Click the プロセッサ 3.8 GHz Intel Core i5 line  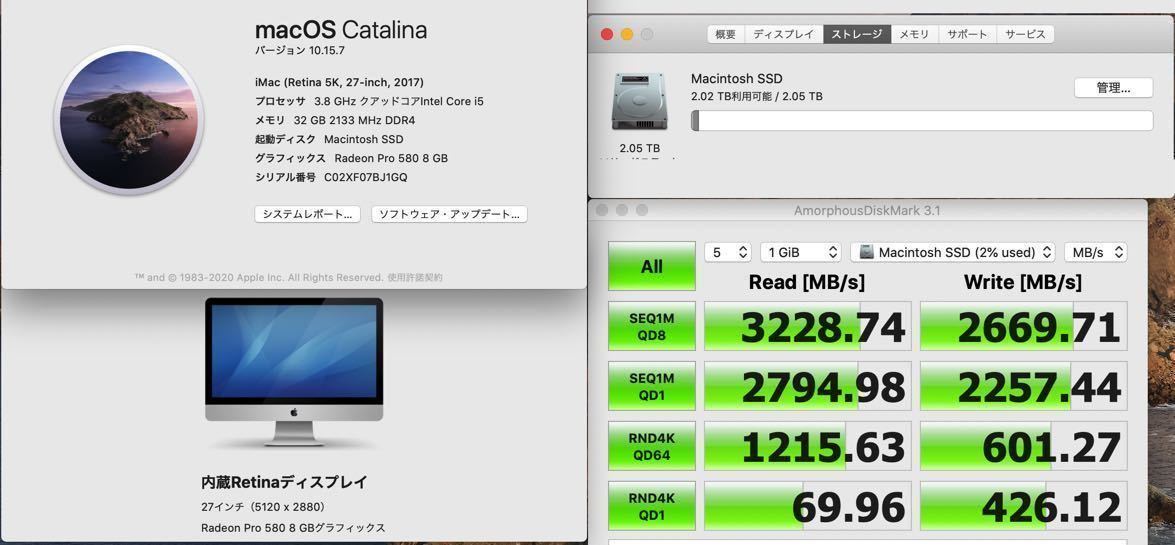[369, 101]
